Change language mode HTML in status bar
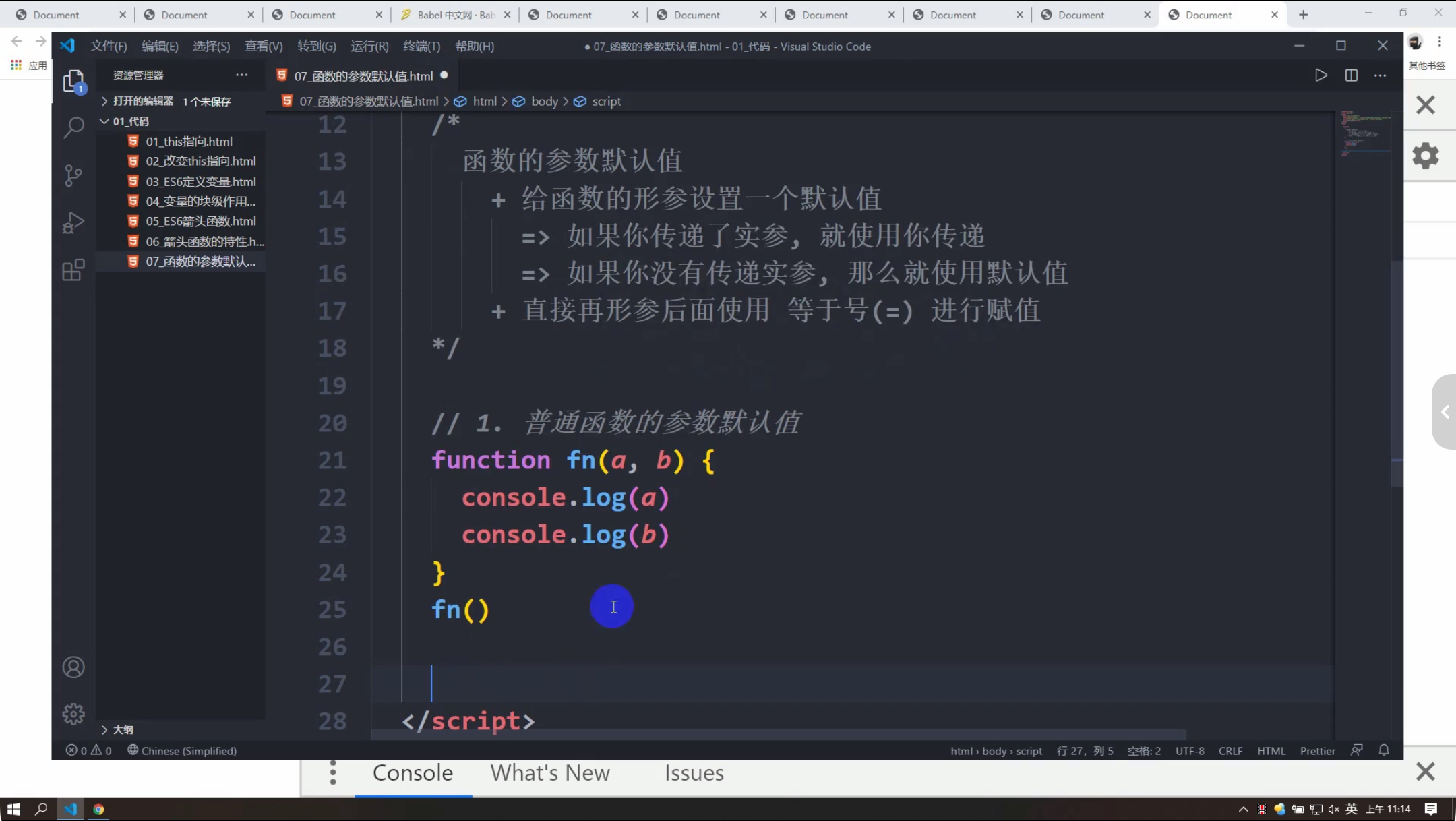The width and height of the screenshot is (1456, 821). (1271, 750)
